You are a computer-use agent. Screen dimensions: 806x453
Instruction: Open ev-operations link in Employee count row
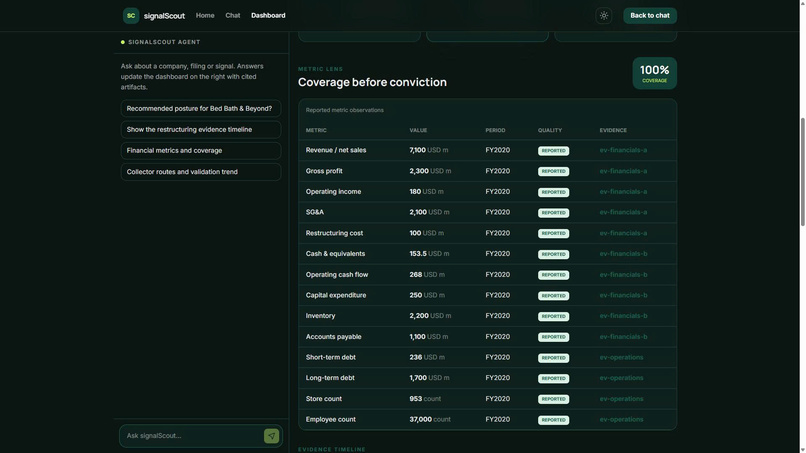[621, 420]
